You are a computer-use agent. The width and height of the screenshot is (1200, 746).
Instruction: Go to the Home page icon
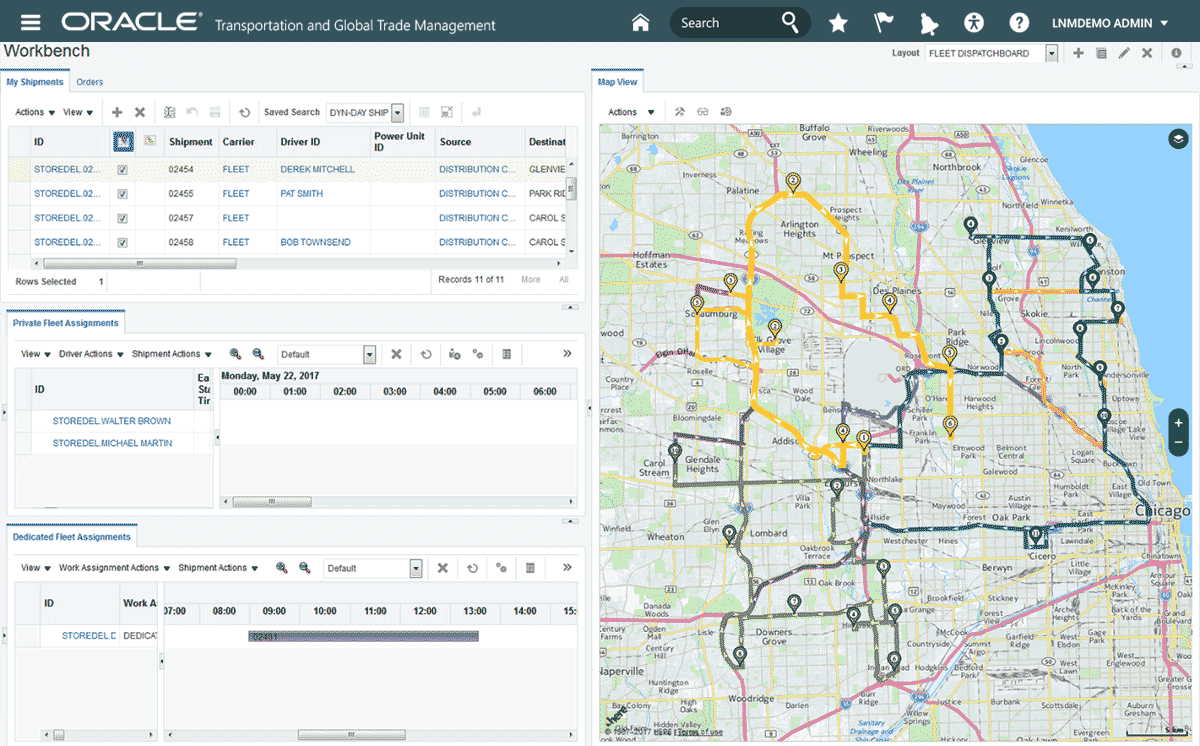(641, 23)
